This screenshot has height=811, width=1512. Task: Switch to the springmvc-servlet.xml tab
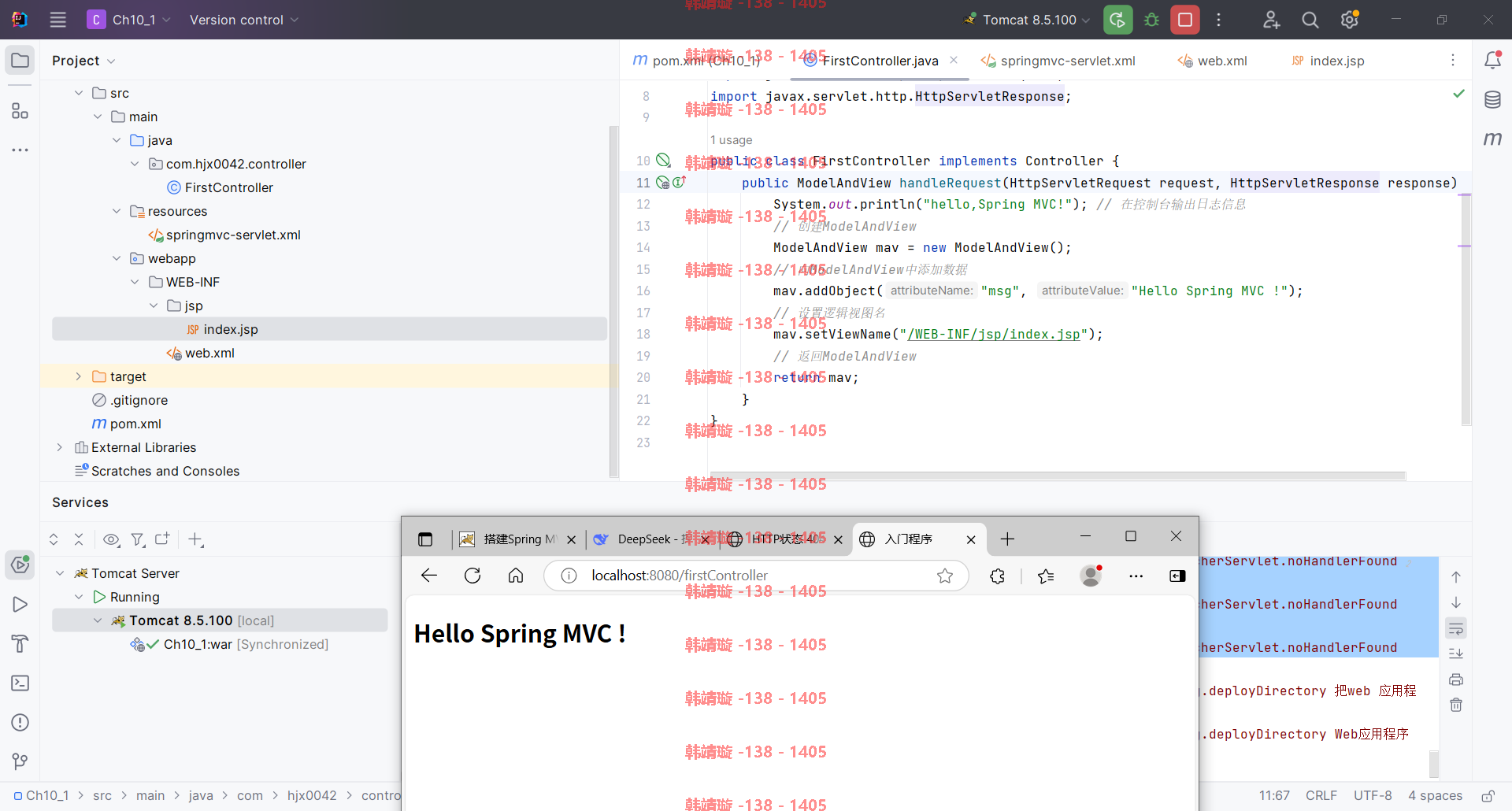[x=1058, y=61]
